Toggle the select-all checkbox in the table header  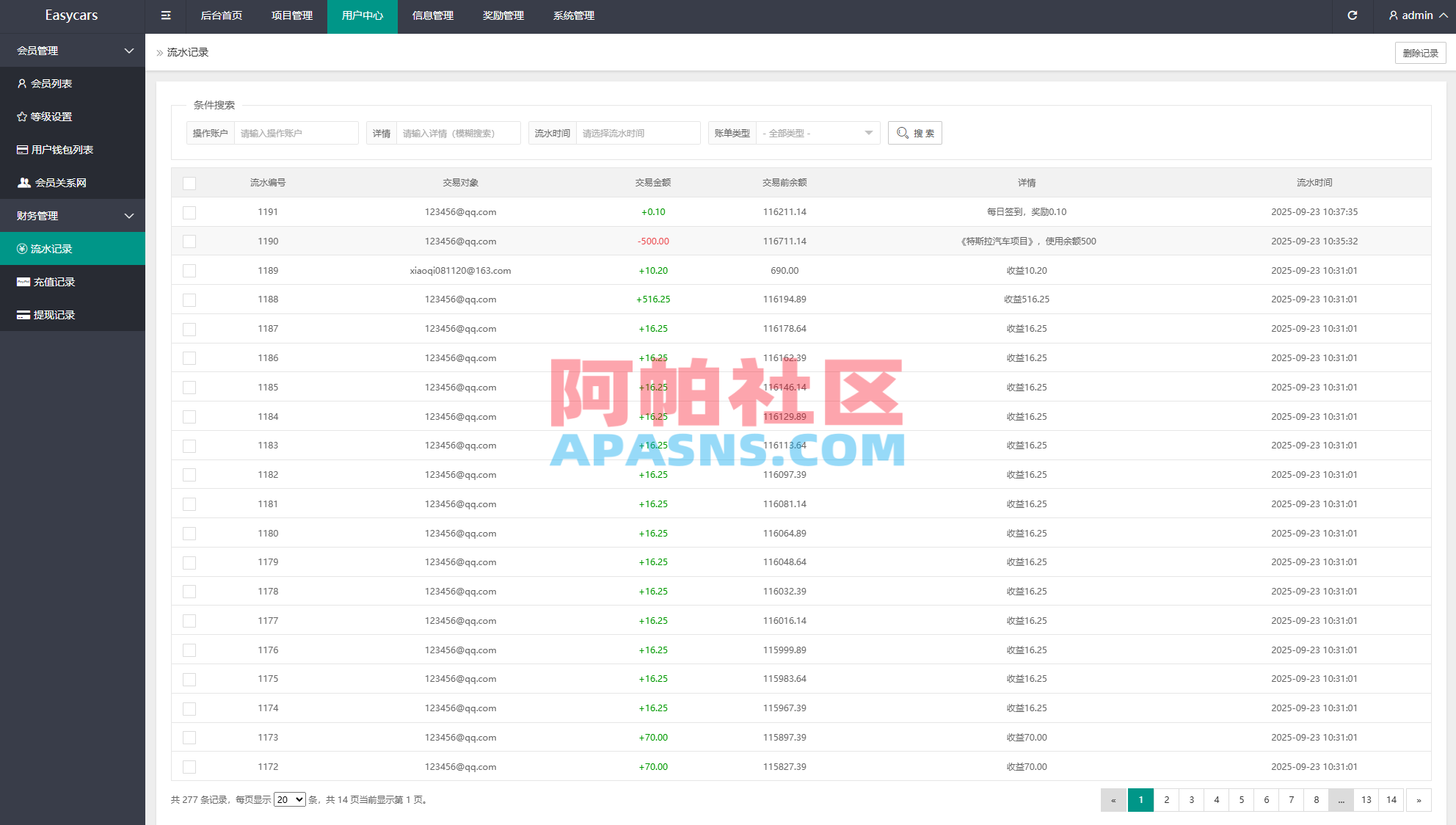pyautogui.click(x=189, y=183)
